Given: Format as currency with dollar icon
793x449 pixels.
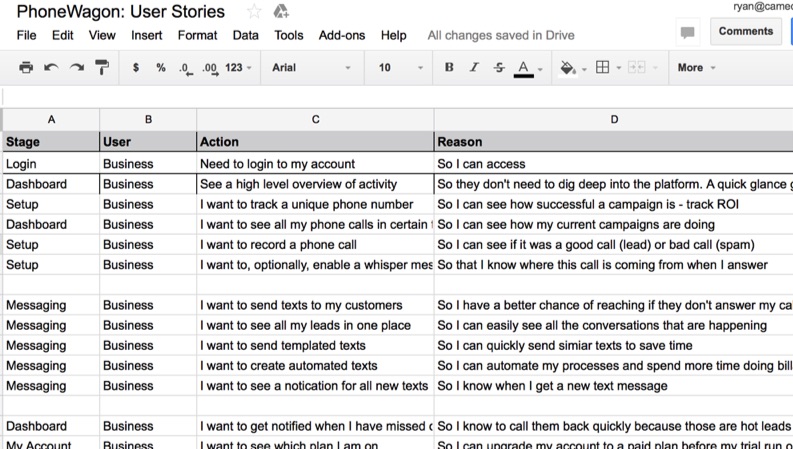Looking at the screenshot, I should tap(136, 68).
